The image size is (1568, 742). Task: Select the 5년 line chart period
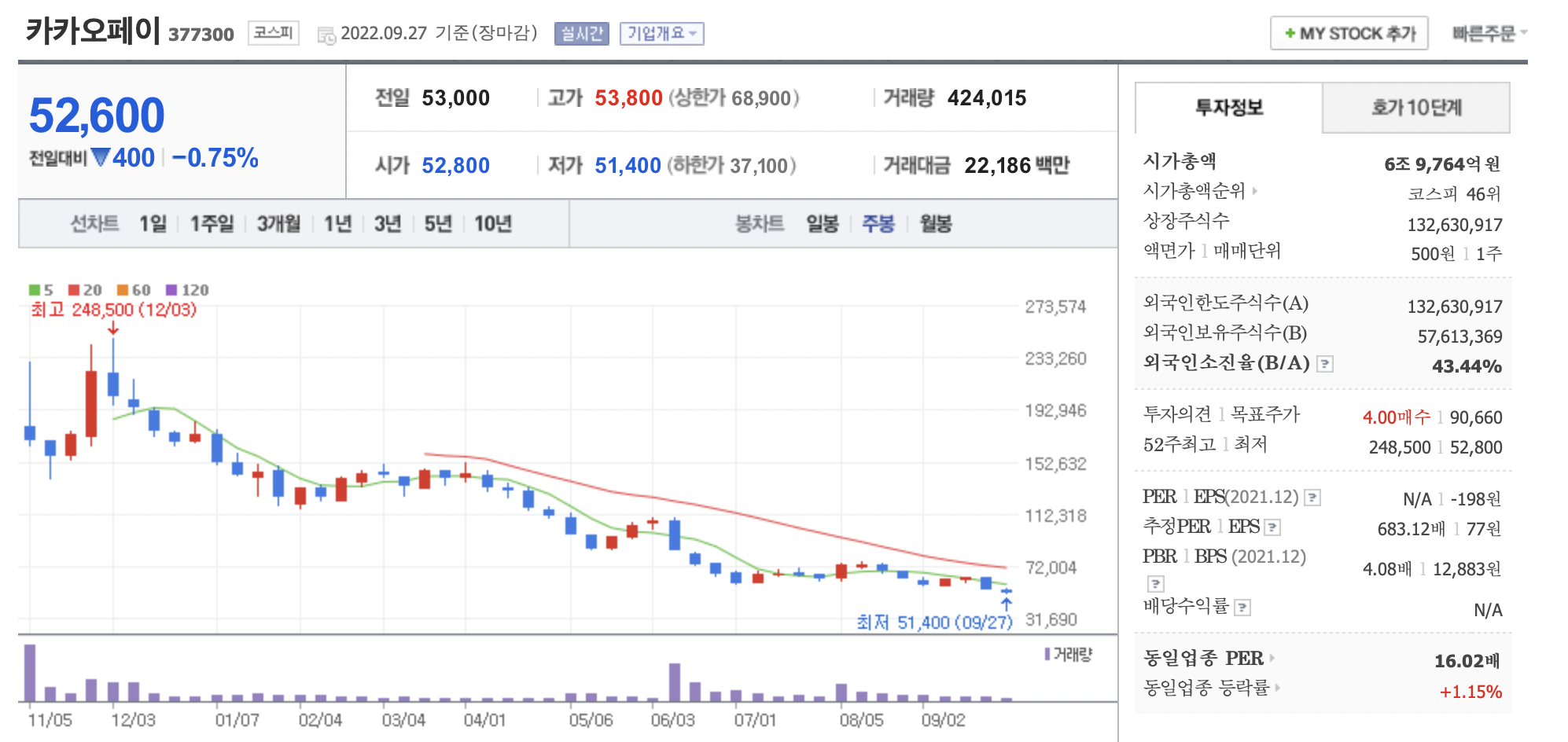[438, 224]
